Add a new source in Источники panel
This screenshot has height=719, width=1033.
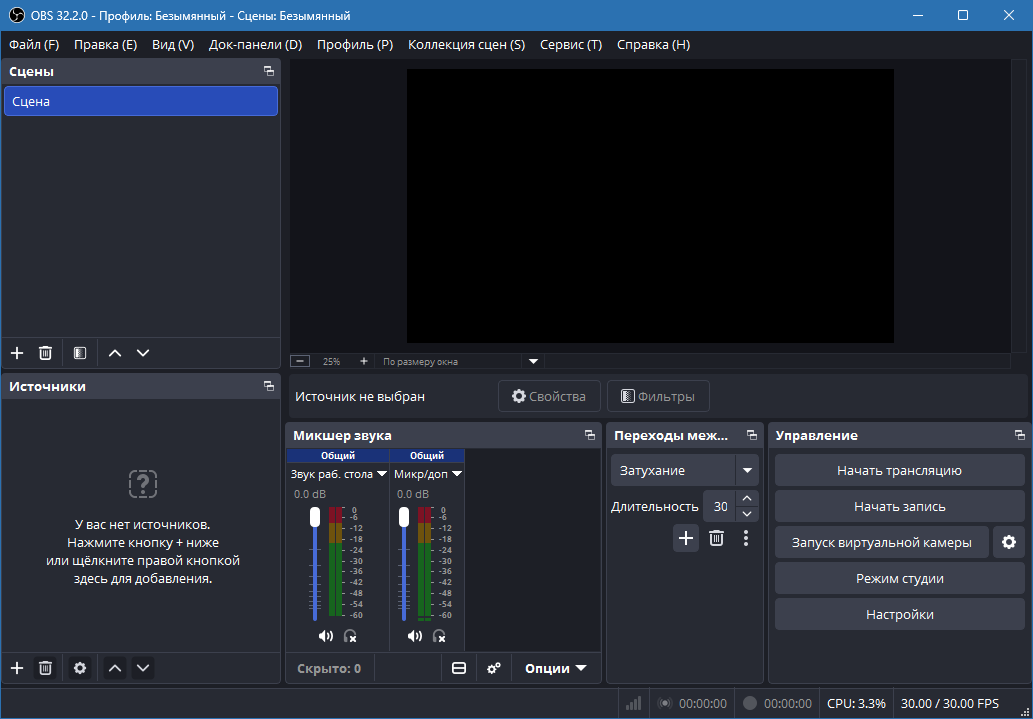tap(17, 668)
